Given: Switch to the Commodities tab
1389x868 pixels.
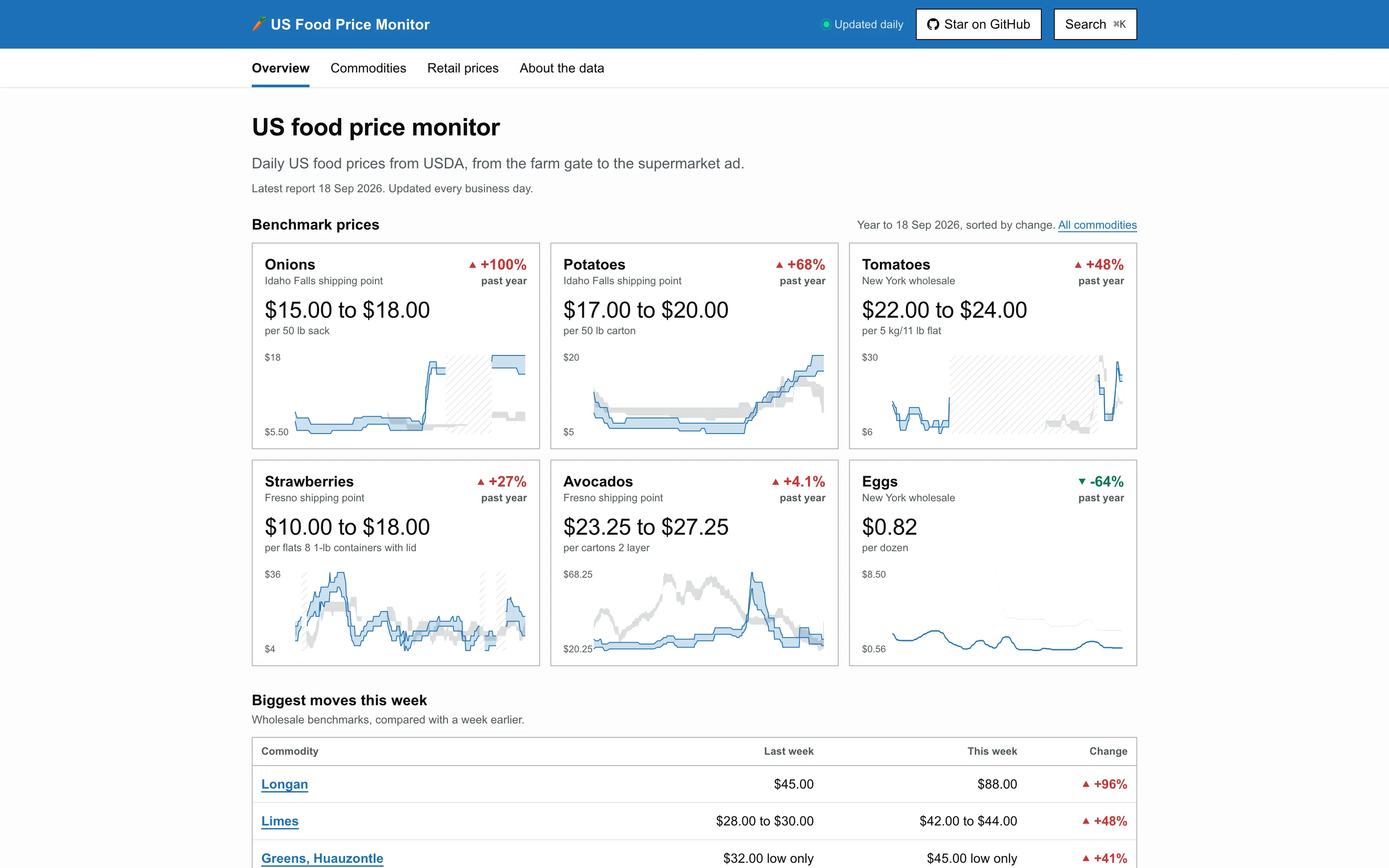Looking at the screenshot, I should [369, 68].
